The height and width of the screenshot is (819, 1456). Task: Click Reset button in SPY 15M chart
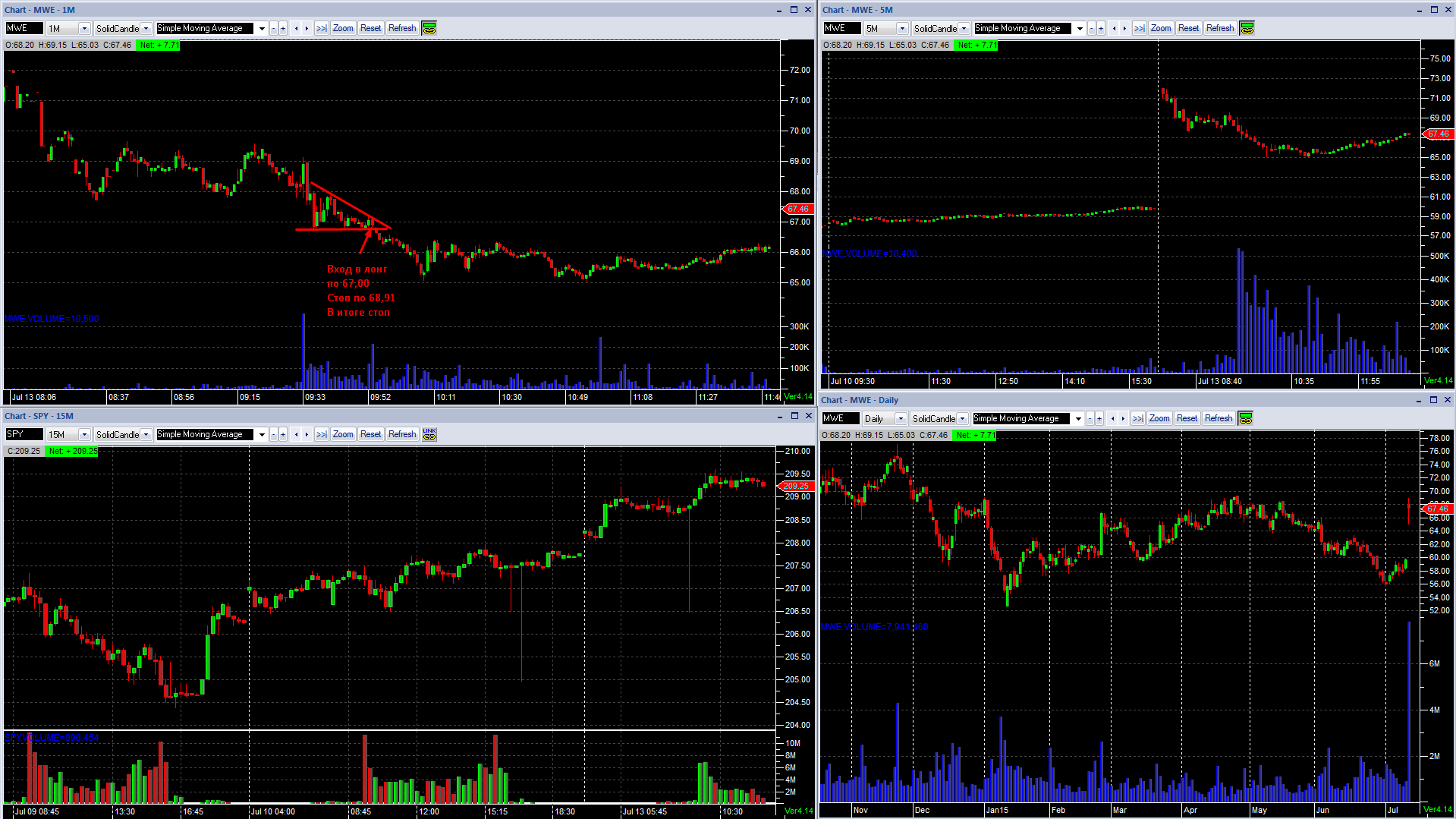(371, 434)
